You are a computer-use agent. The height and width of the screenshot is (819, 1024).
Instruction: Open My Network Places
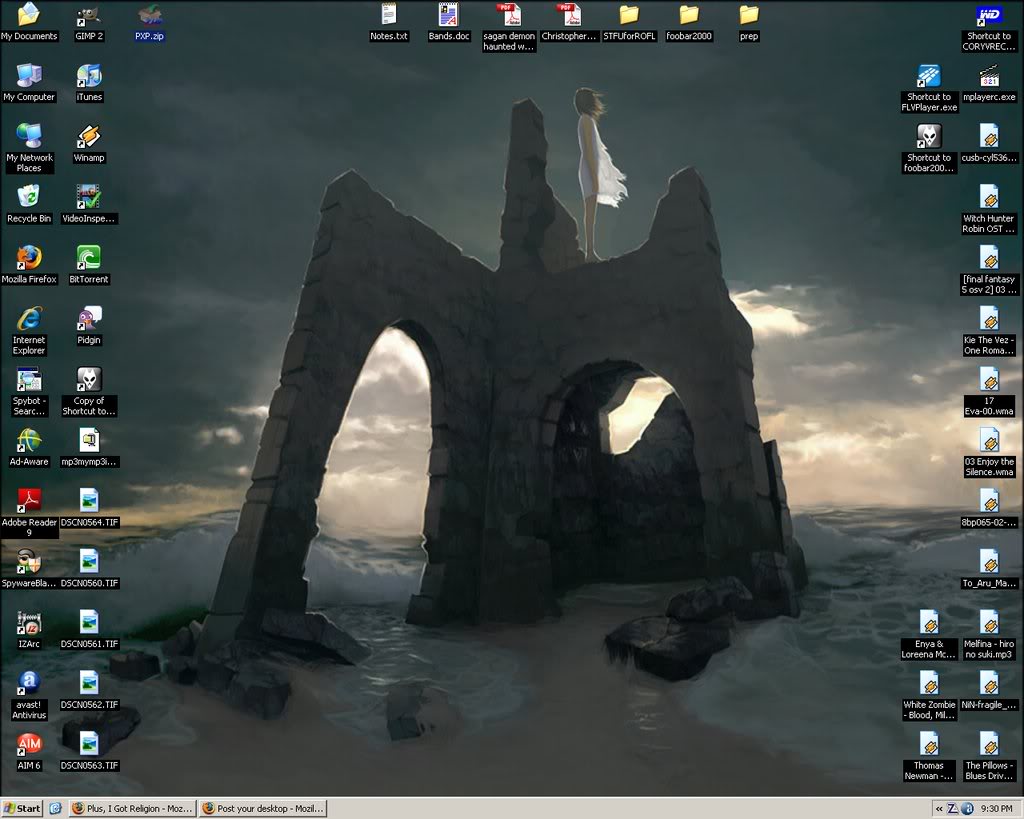pos(29,136)
